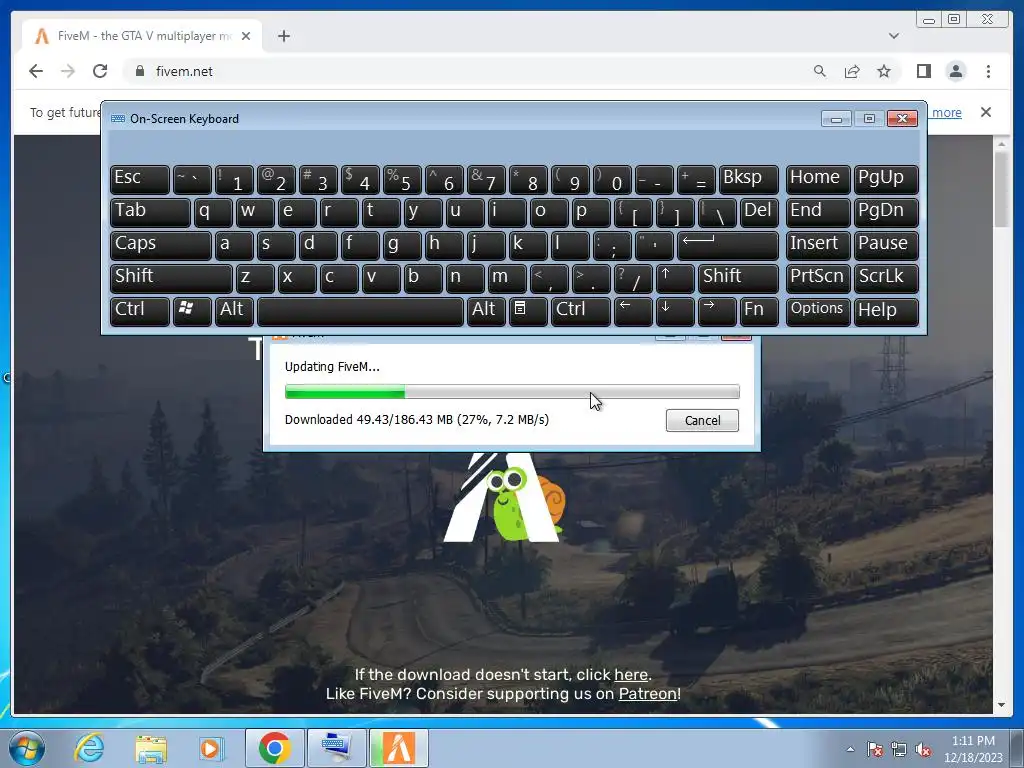Open Chrome three-dot menu
Screen dimensions: 1024x768
click(988, 71)
